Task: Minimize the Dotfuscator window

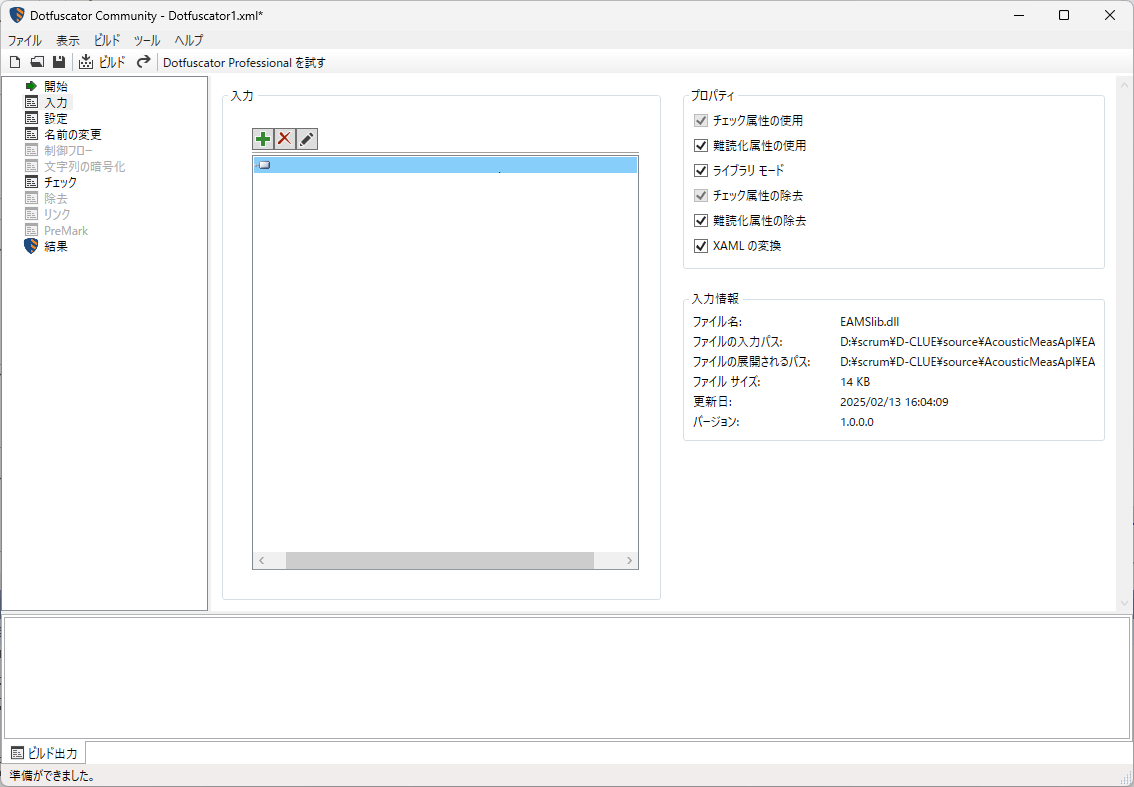Action: [1018, 15]
